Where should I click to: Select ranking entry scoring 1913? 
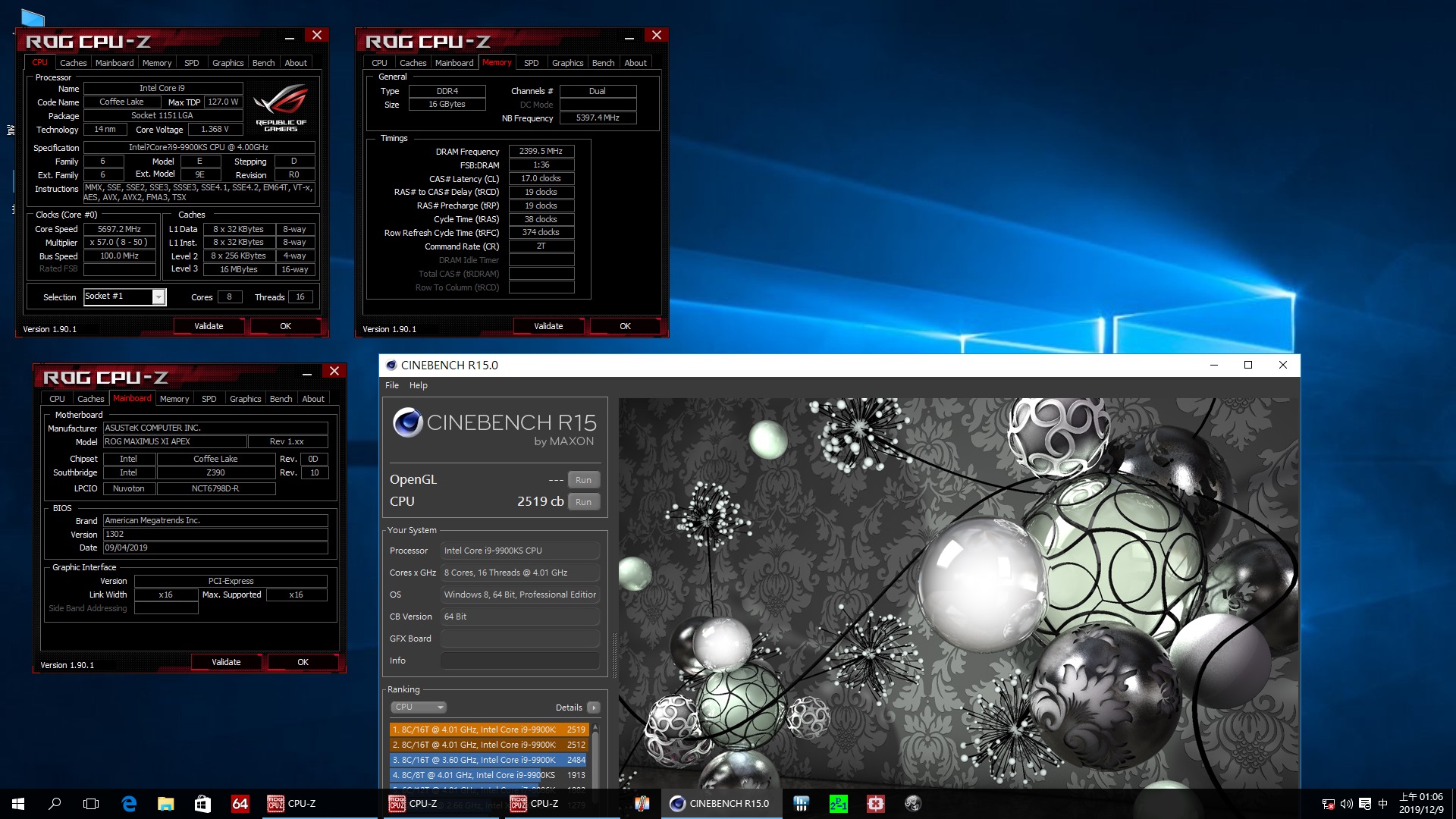(x=489, y=775)
